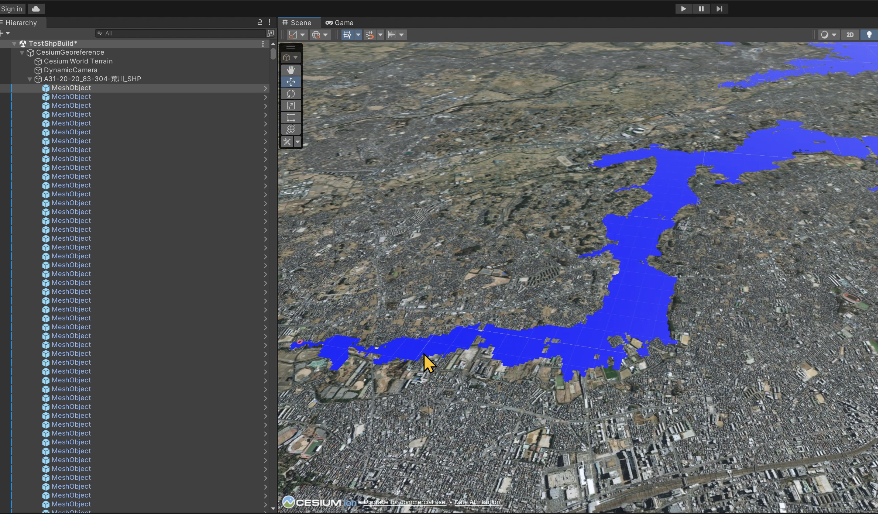Viewport: 878px width, 514px height.
Task: Click the Step frame button
Action: 719,8
